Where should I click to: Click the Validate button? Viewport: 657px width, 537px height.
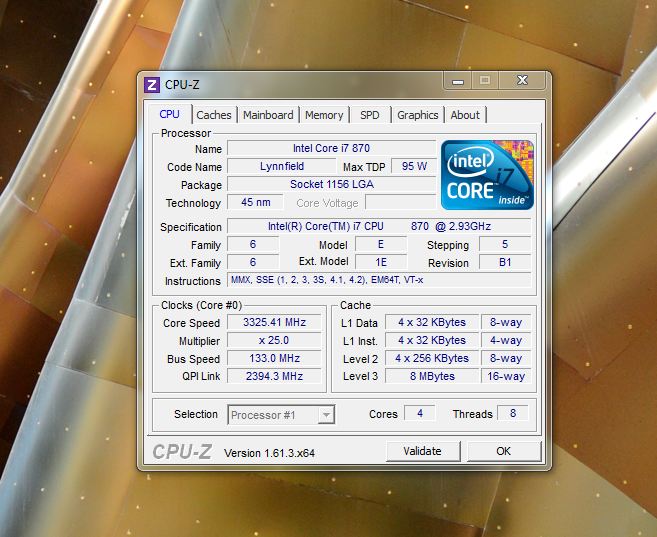422,451
